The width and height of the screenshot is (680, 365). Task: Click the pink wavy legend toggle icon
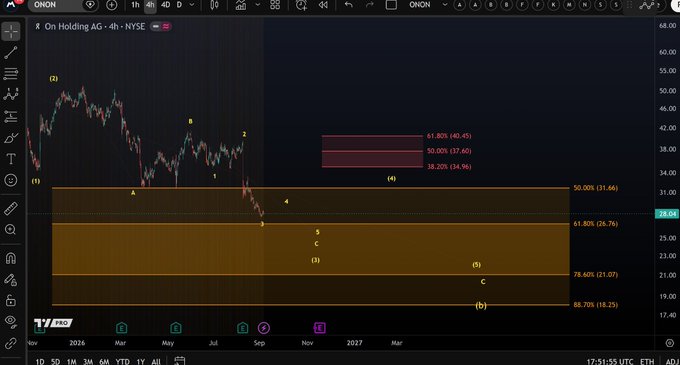(166, 26)
